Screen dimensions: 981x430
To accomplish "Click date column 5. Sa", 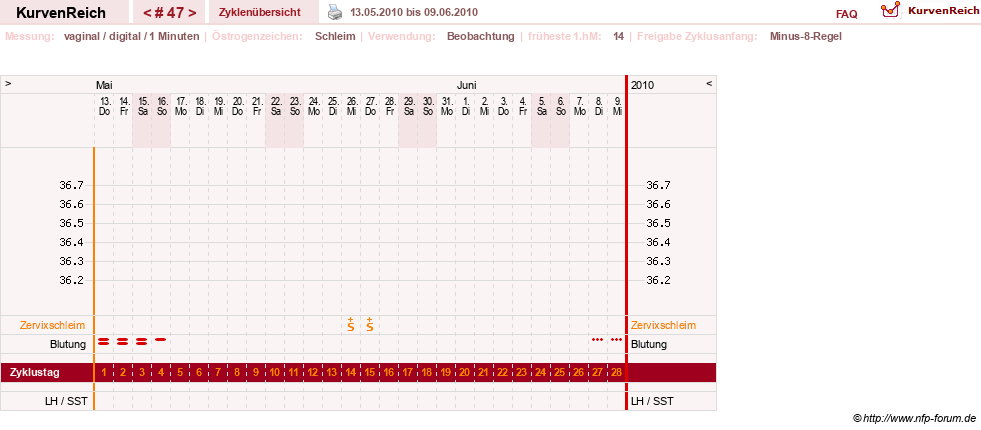I will [541, 106].
